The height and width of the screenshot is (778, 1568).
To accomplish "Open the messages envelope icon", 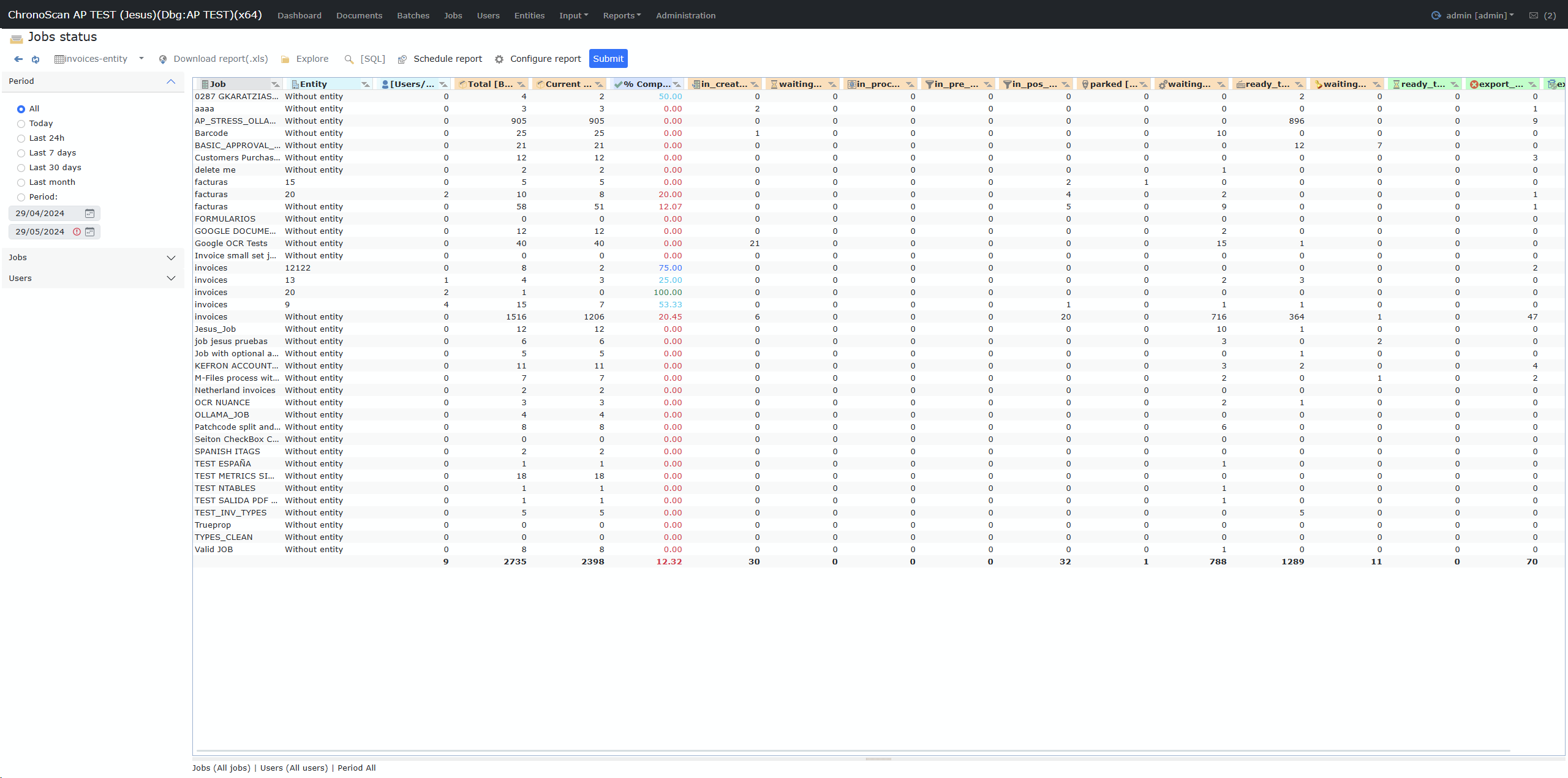I will click(x=1533, y=15).
